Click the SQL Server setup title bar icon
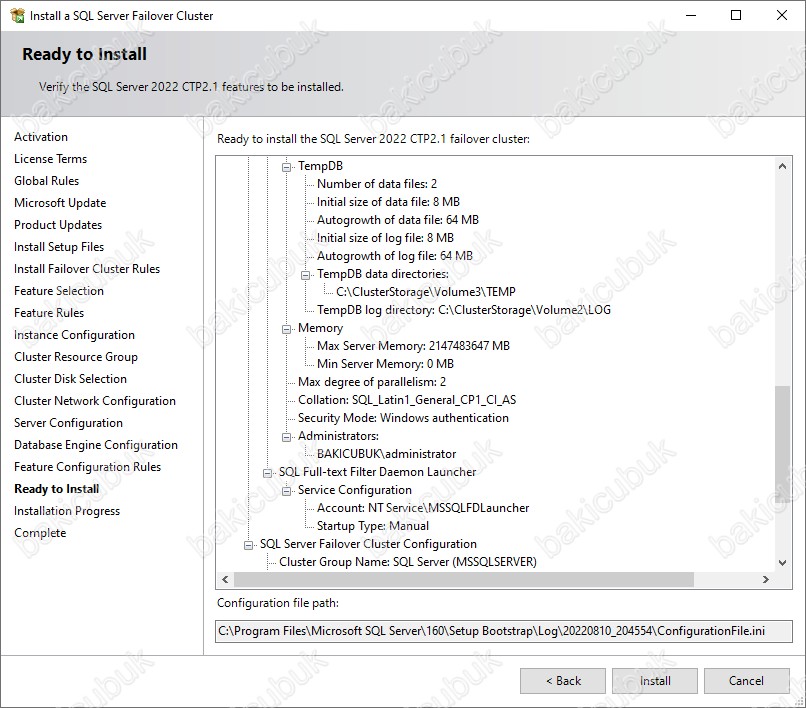This screenshot has height=708, width=806. 17,15
